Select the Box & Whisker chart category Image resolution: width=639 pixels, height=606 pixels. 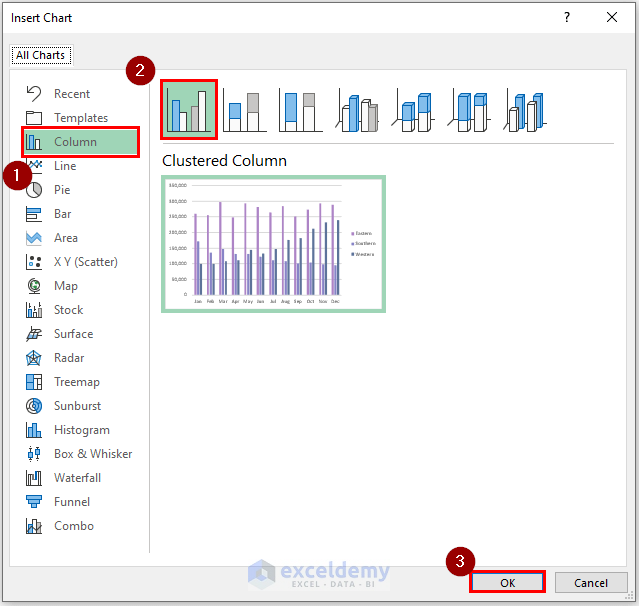[x=81, y=454]
